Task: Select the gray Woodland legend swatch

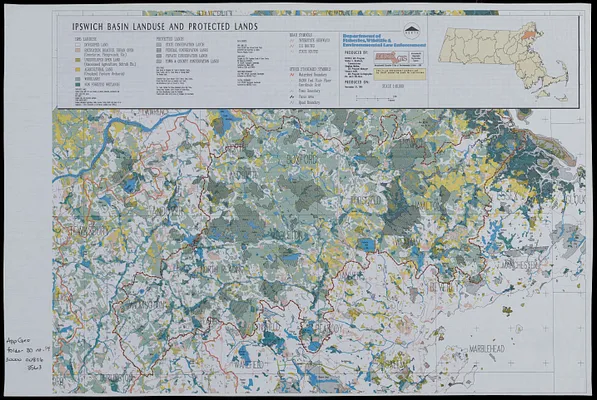Action: point(77,79)
